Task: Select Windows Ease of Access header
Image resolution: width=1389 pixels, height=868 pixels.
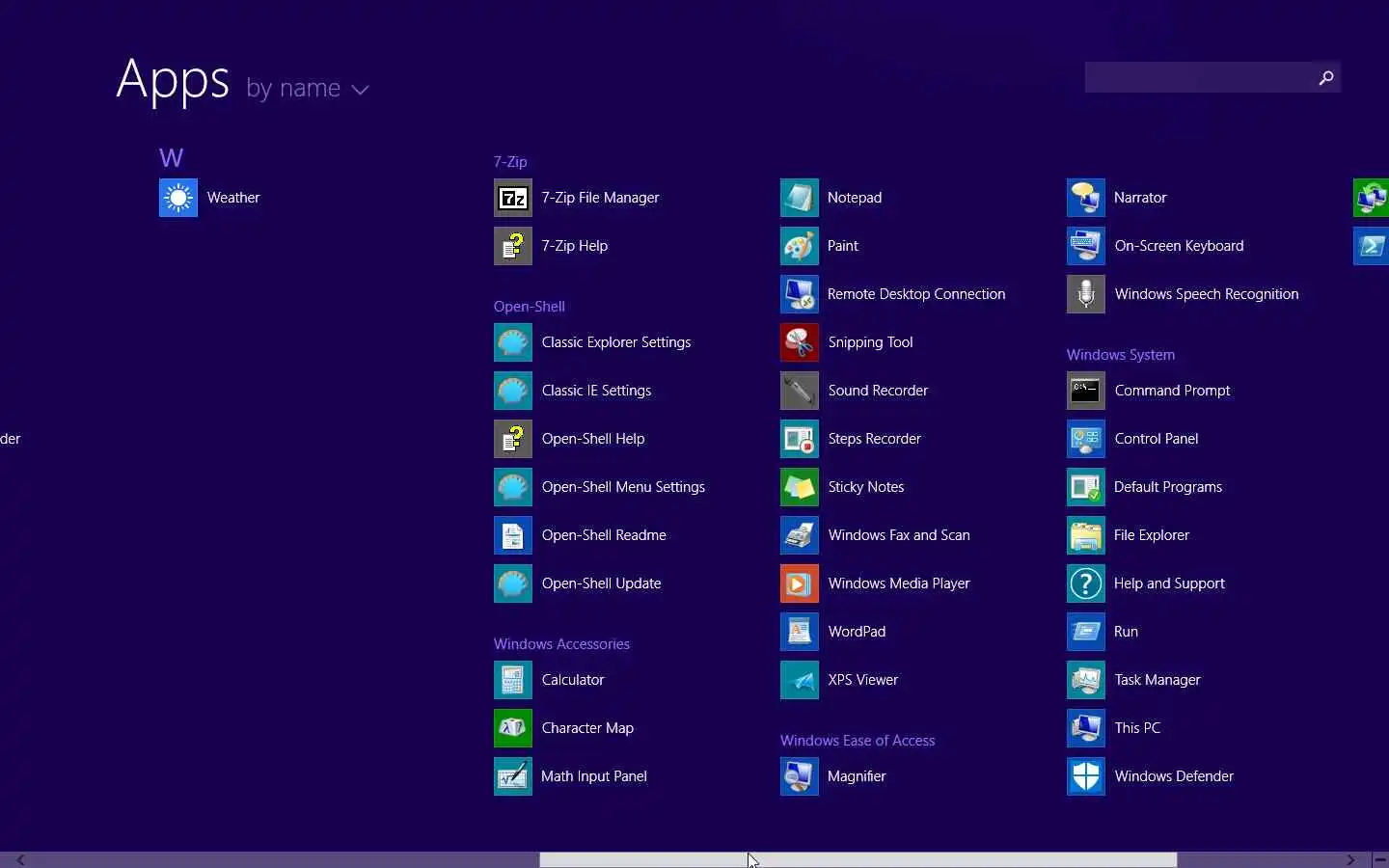Action: coord(858,741)
